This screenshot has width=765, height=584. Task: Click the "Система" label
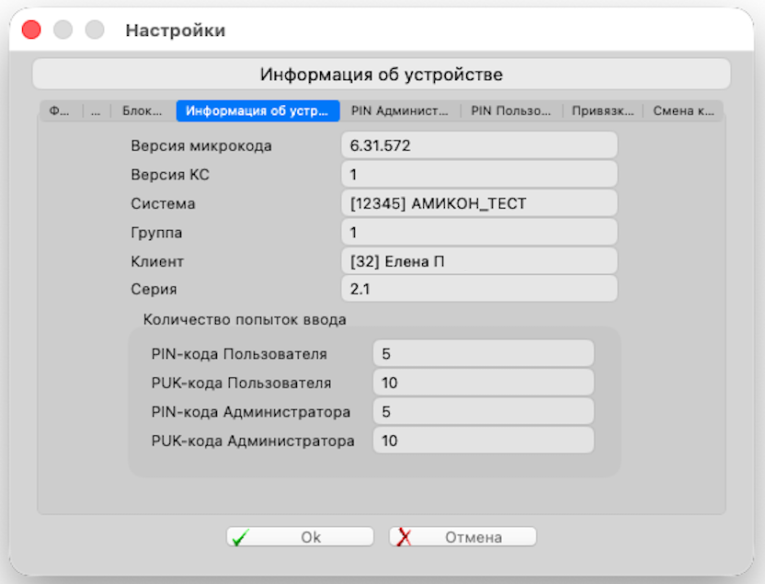pyautogui.click(x=163, y=203)
